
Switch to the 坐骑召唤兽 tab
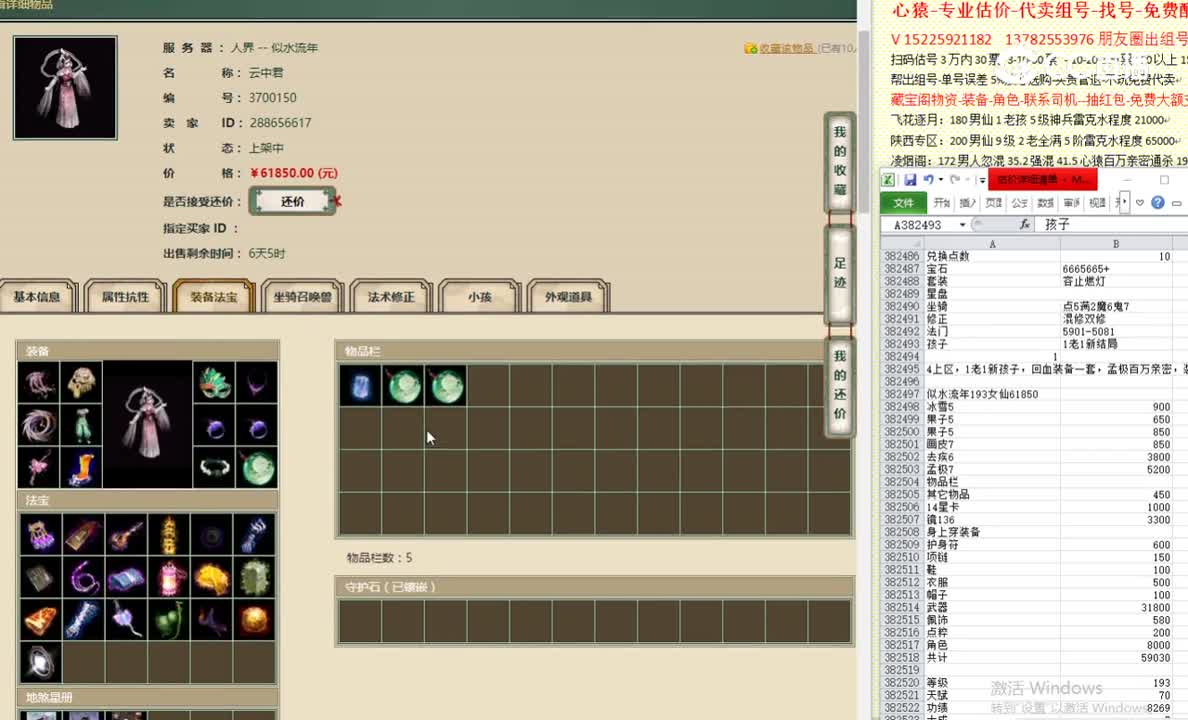302,297
